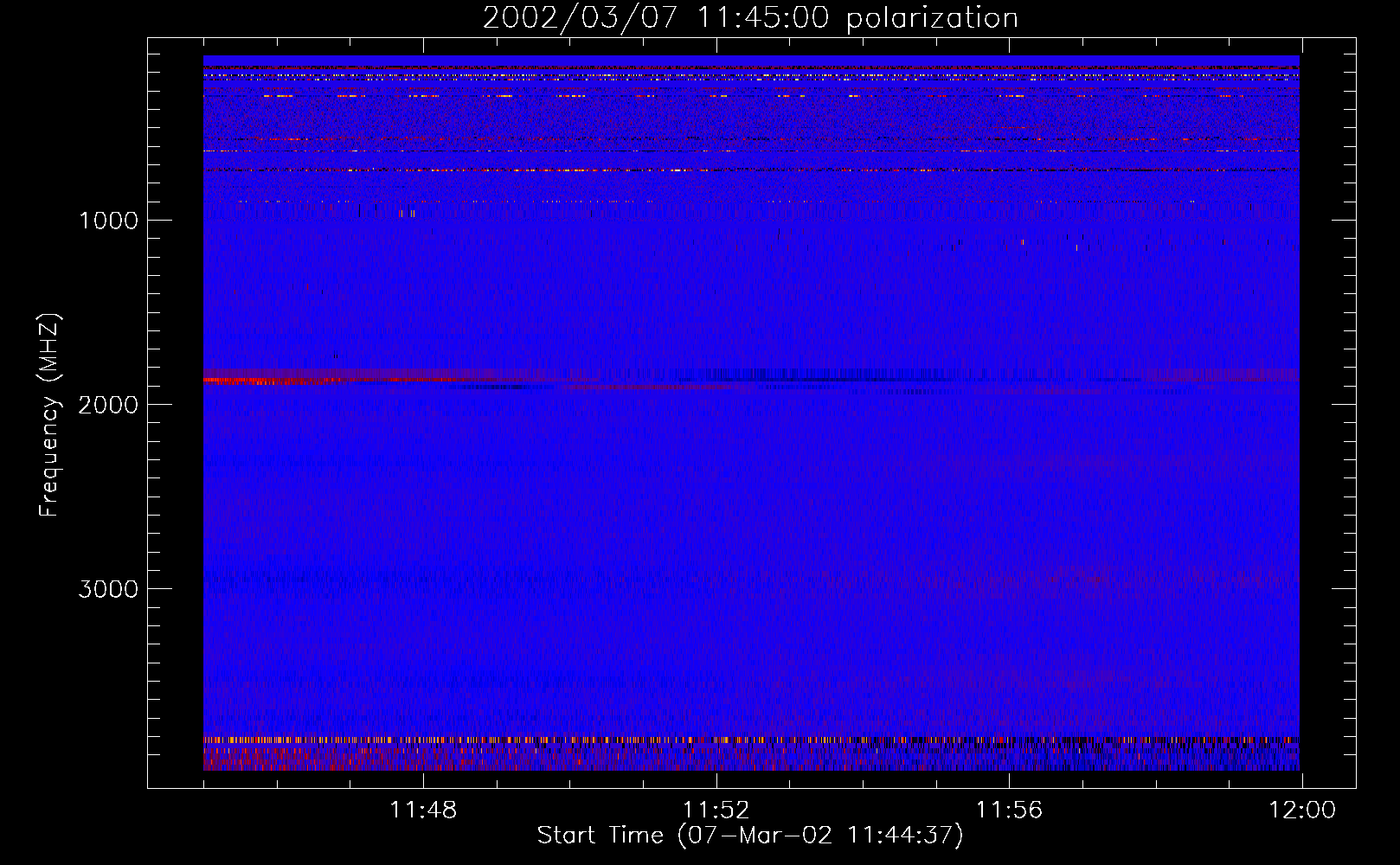
Task: Select the 3000 frequency axis label
Action: (x=108, y=589)
